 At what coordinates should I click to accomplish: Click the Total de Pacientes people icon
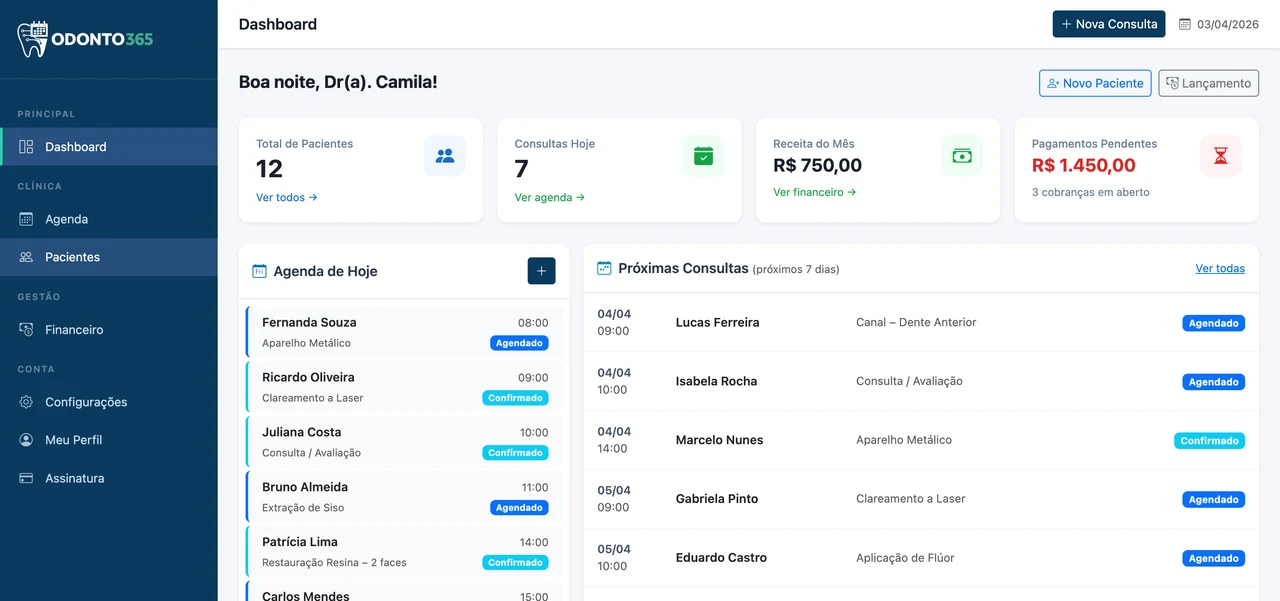click(x=445, y=156)
